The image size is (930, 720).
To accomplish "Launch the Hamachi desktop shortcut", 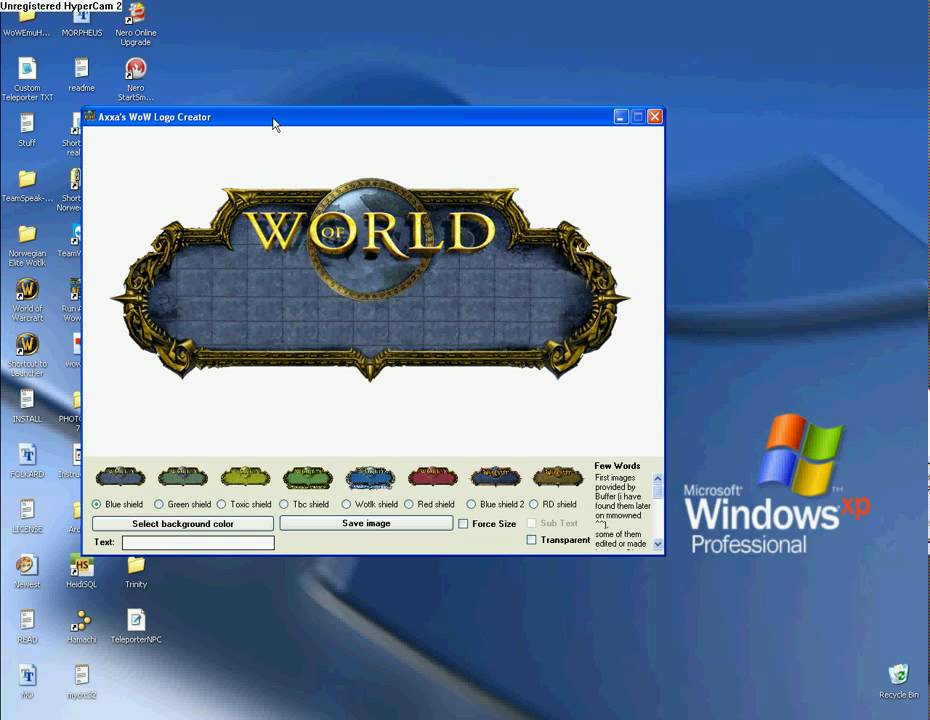I will [81, 626].
